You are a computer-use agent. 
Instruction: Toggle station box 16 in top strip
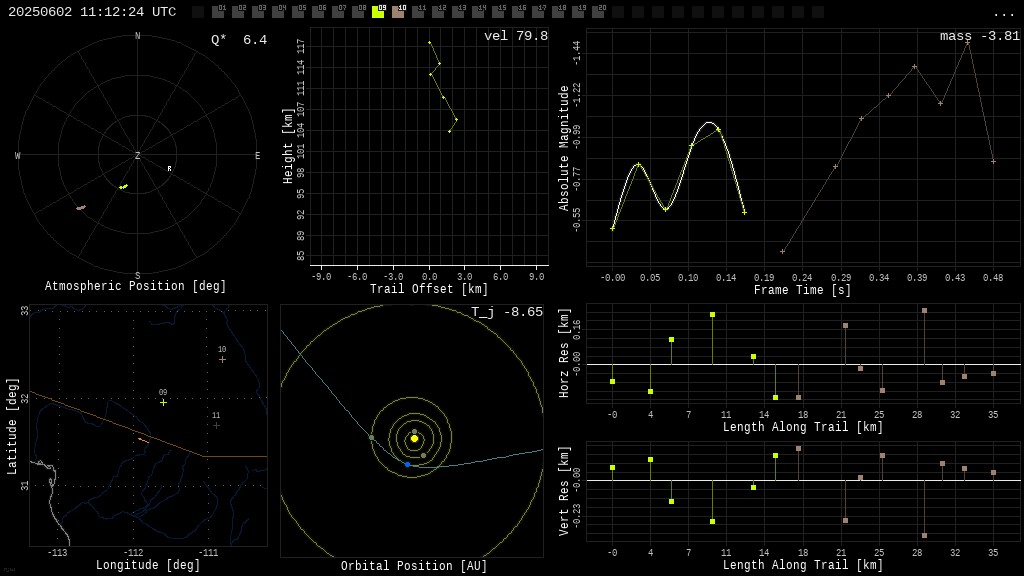[x=517, y=12]
